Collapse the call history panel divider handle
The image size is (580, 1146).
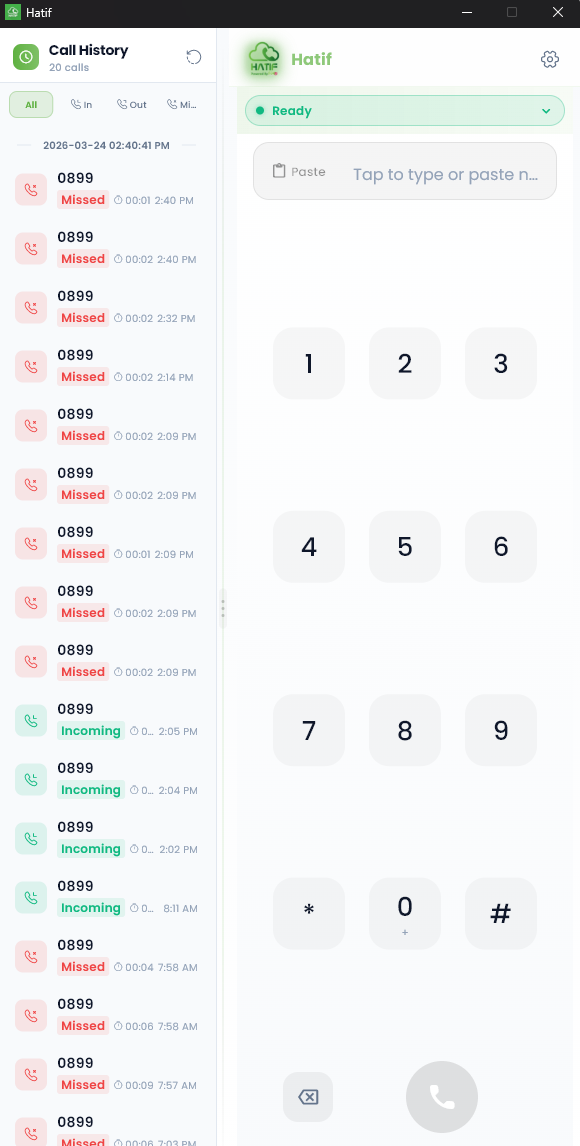(223, 609)
